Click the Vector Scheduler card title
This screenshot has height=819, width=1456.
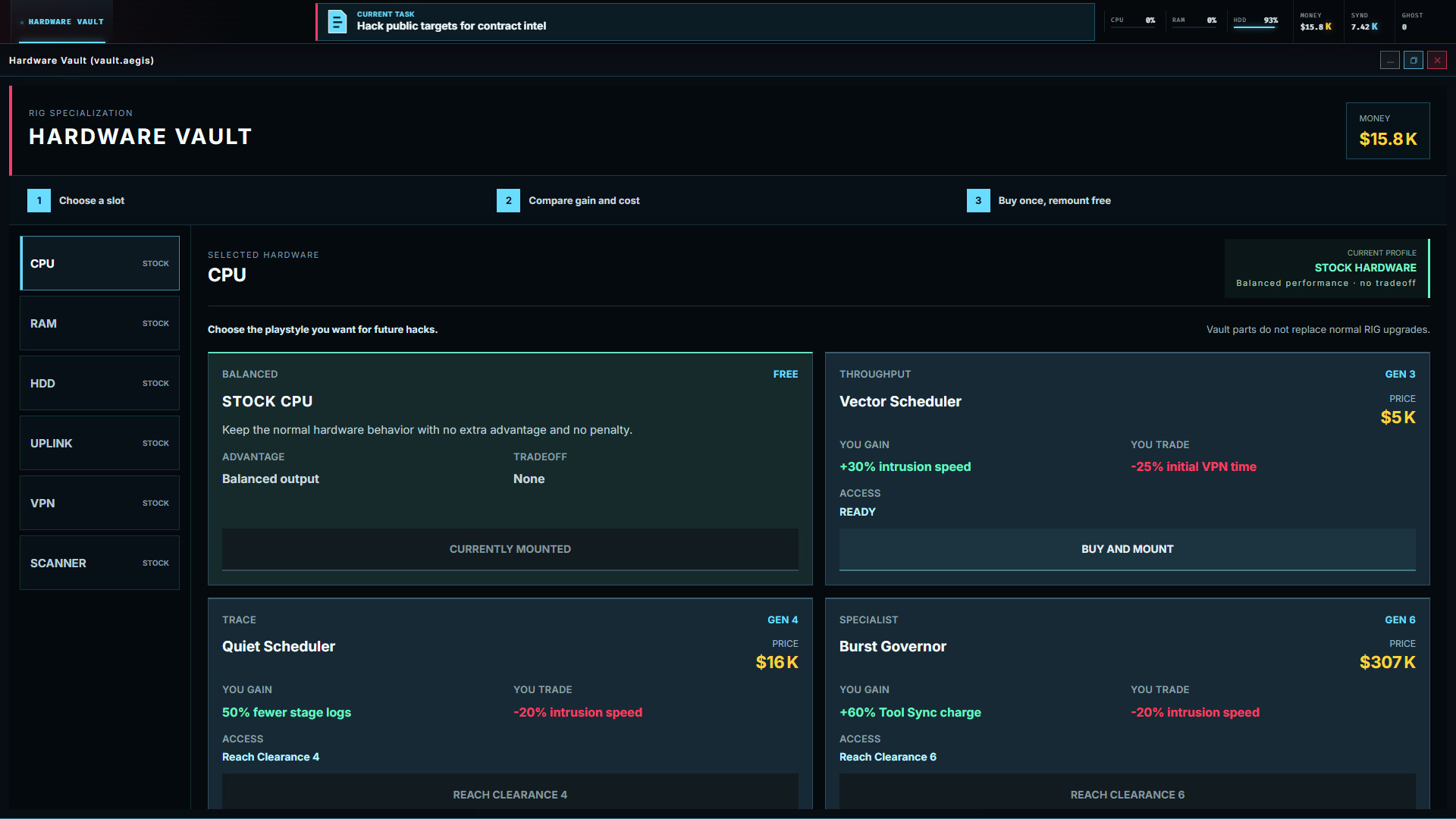[900, 401]
